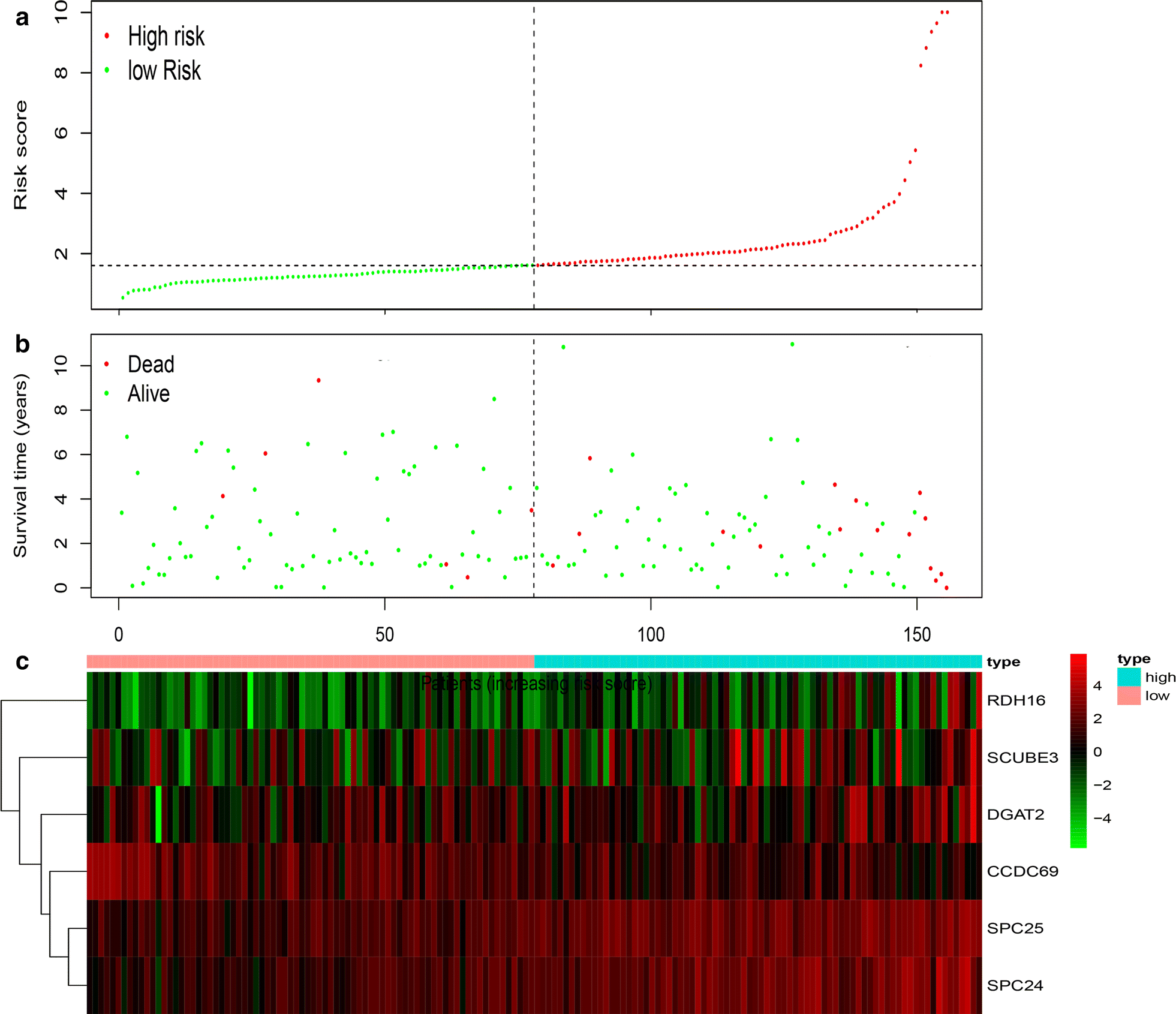Click the 'High risk' legend label

[x=166, y=36]
